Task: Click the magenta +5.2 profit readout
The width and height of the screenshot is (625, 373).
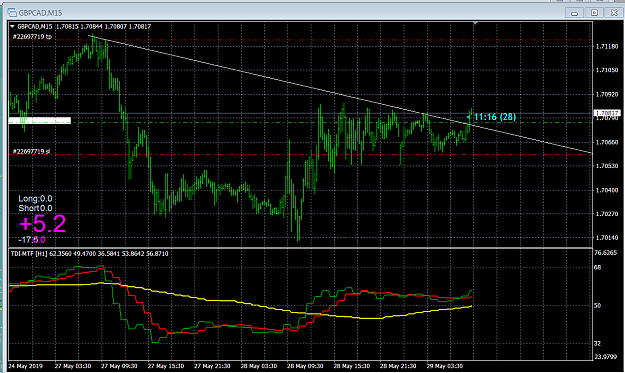Action: click(43, 224)
